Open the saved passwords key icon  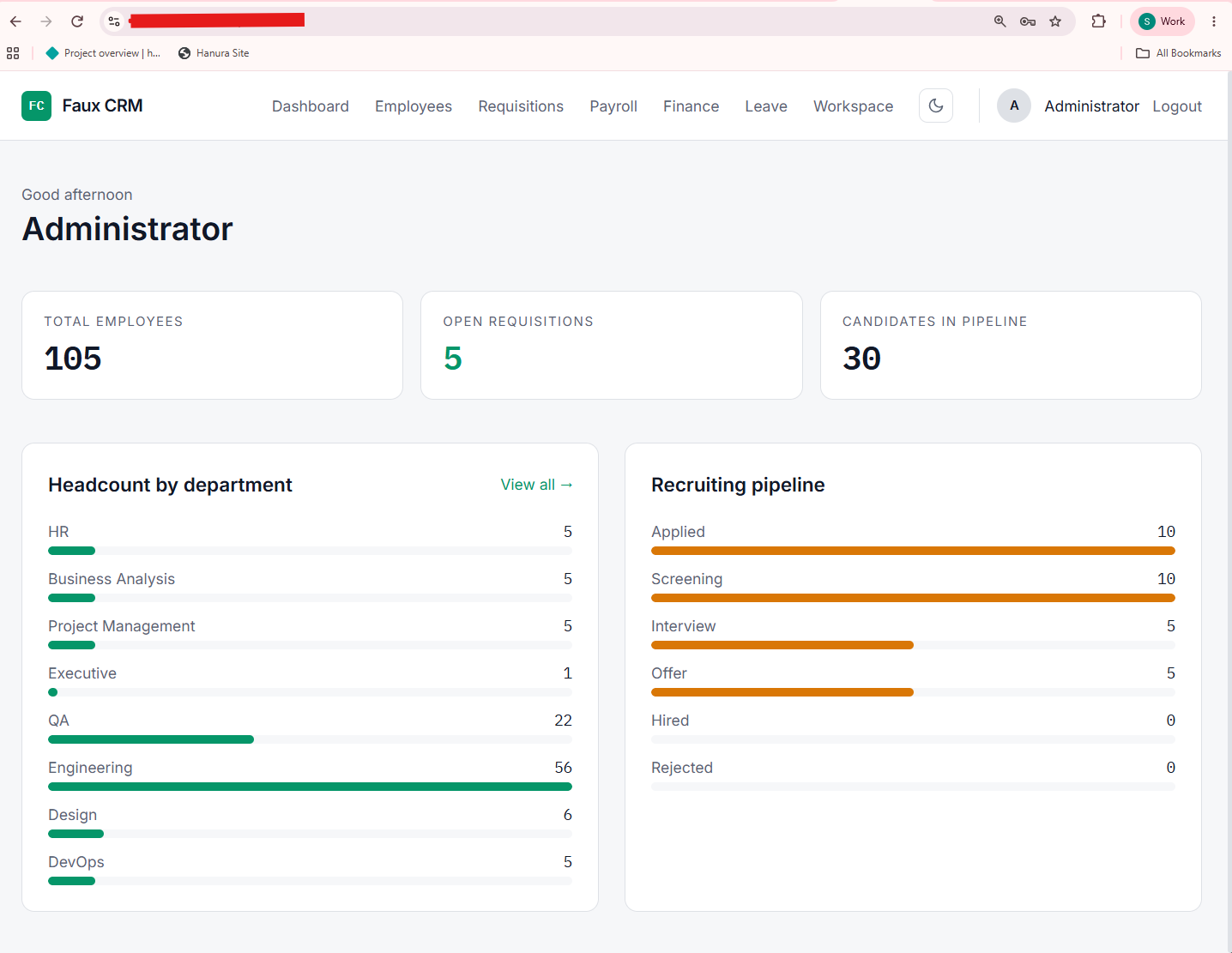click(x=1028, y=21)
